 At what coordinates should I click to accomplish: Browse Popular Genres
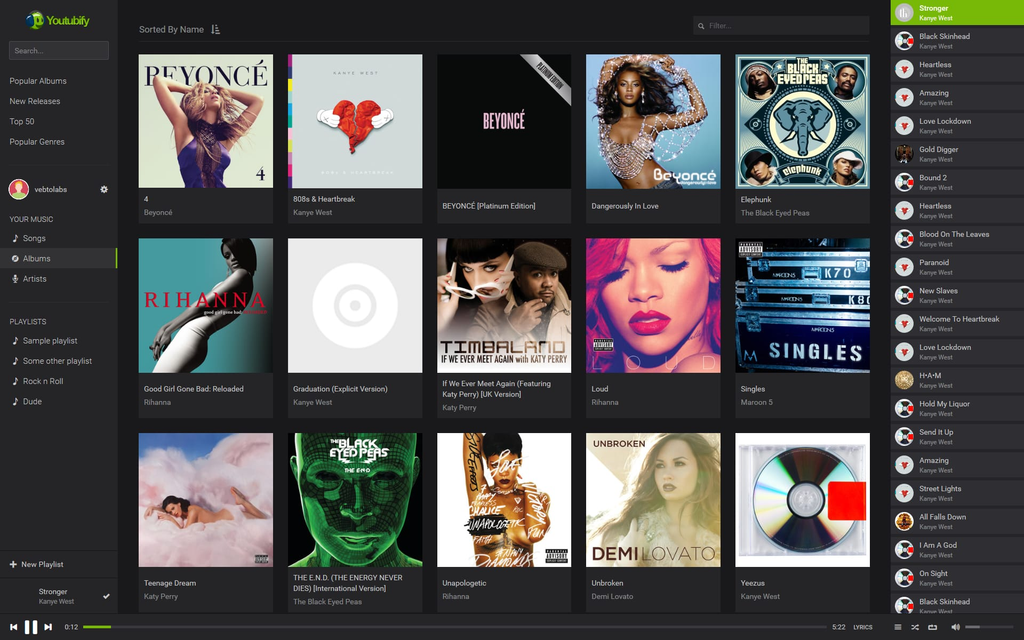pyautogui.click(x=37, y=142)
